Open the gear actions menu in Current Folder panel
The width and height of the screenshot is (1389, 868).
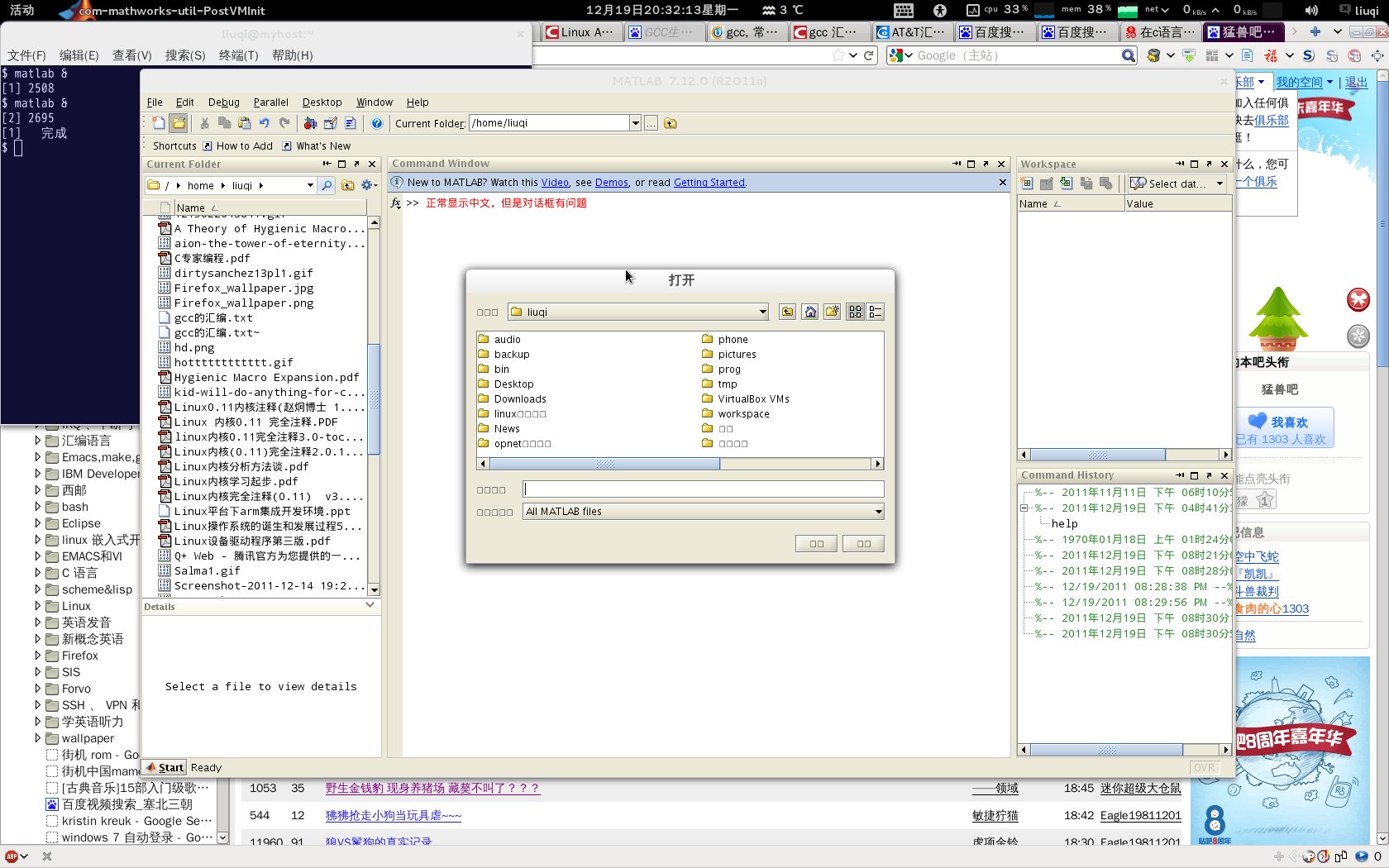(x=369, y=185)
